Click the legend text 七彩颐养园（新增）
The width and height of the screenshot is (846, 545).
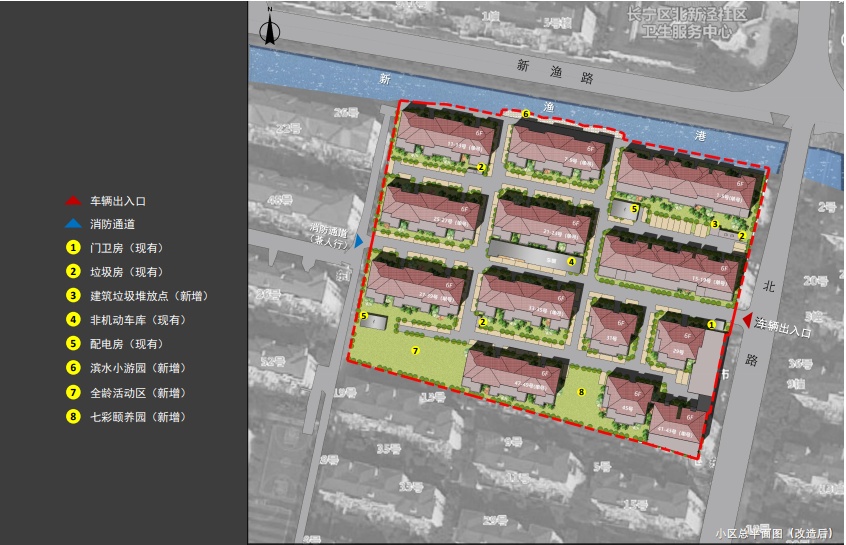(138, 417)
